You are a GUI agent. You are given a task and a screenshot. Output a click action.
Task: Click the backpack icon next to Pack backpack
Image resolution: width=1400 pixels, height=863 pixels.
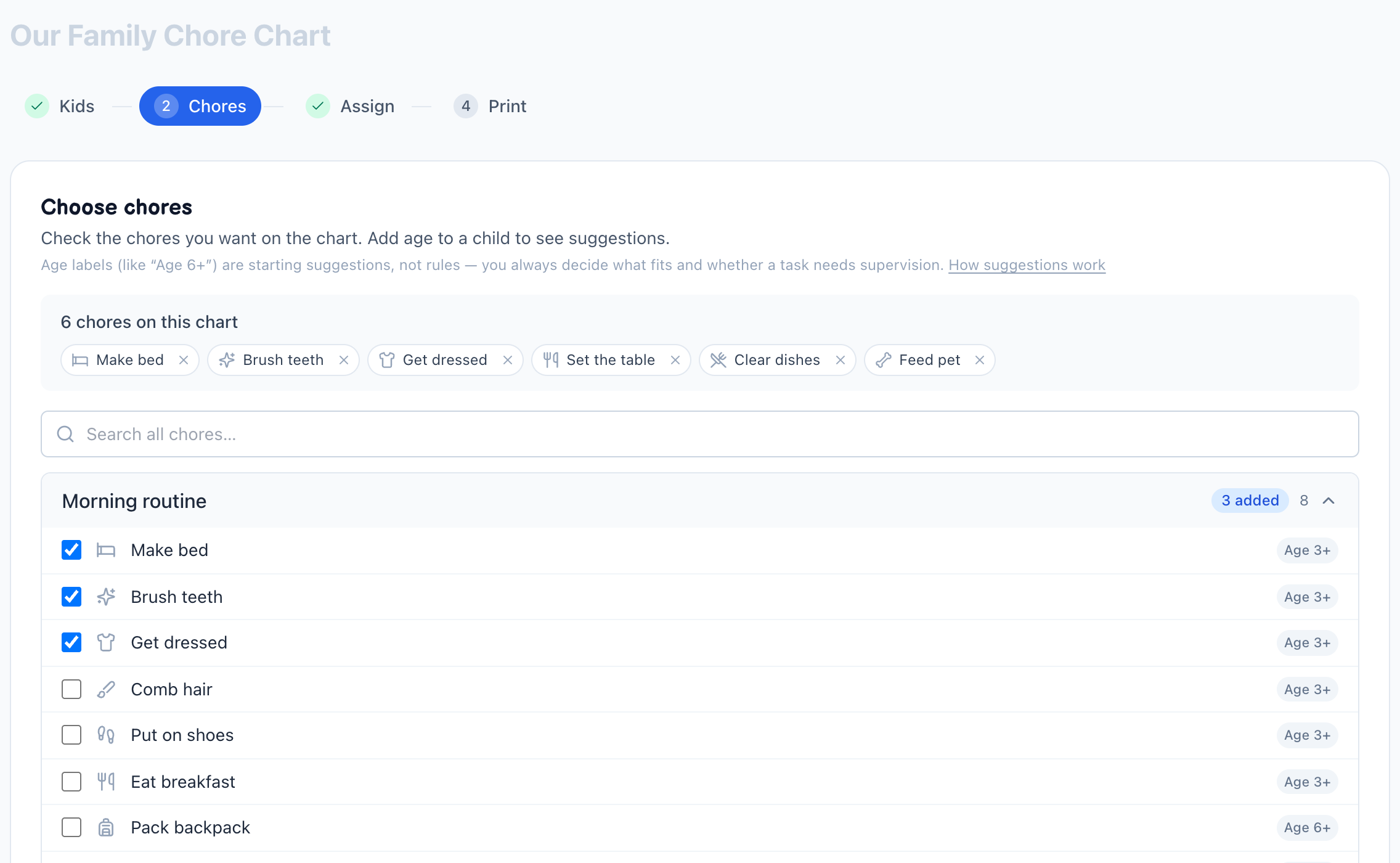106,827
